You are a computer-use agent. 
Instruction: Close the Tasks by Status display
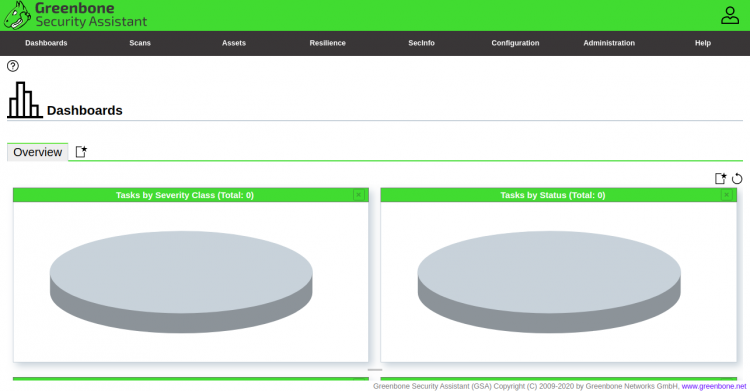point(727,195)
